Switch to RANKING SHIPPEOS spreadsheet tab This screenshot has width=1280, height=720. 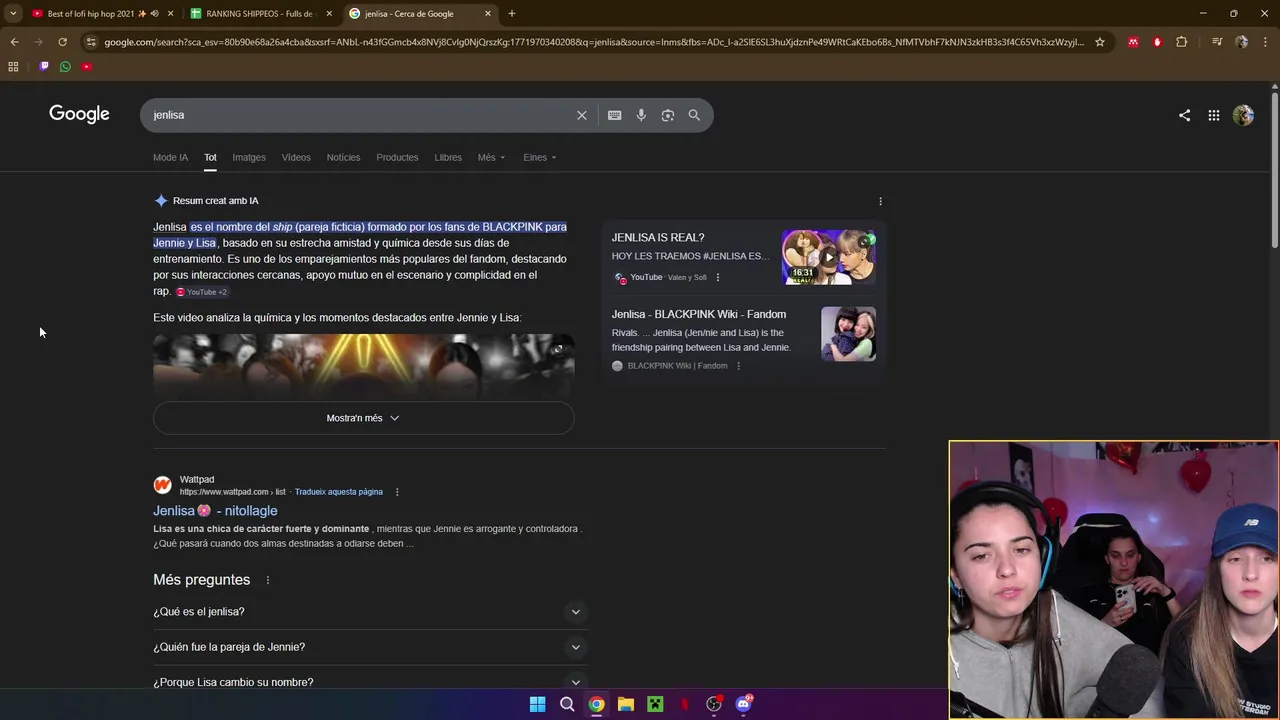[x=260, y=14]
